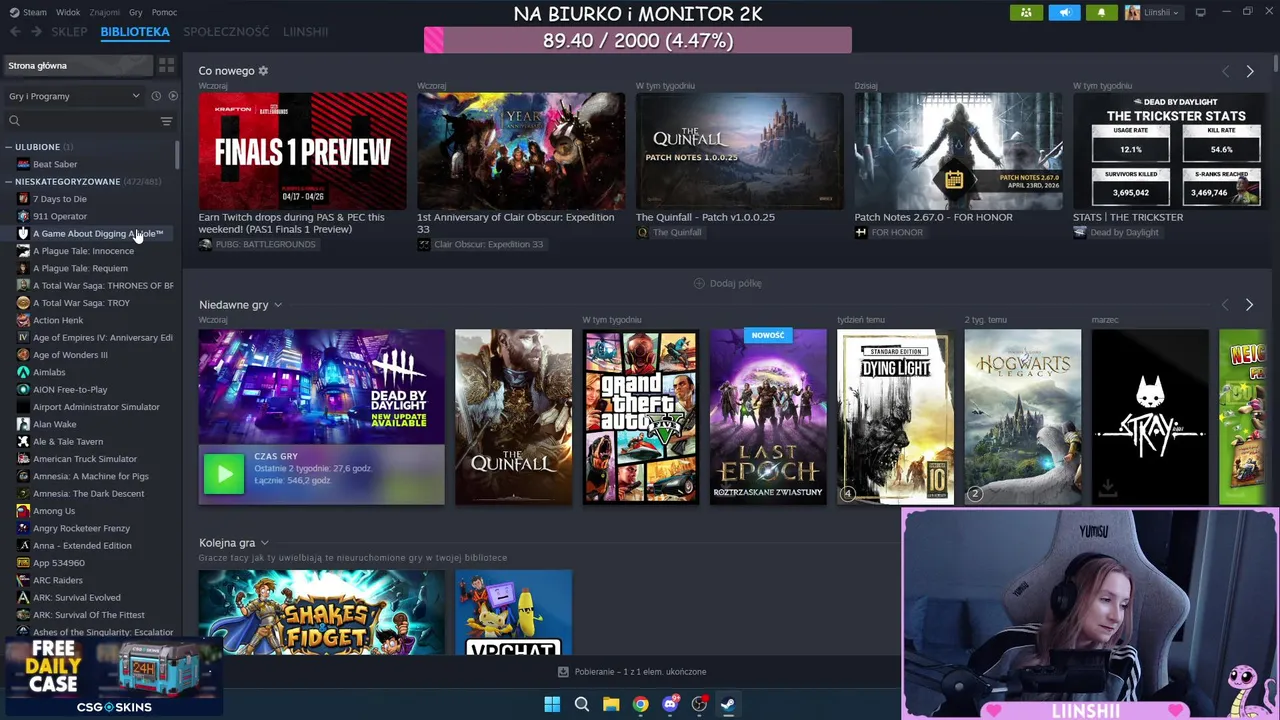Open the Gry menu
This screenshot has width=1280, height=720.
pyautogui.click(x=136, y=12)
